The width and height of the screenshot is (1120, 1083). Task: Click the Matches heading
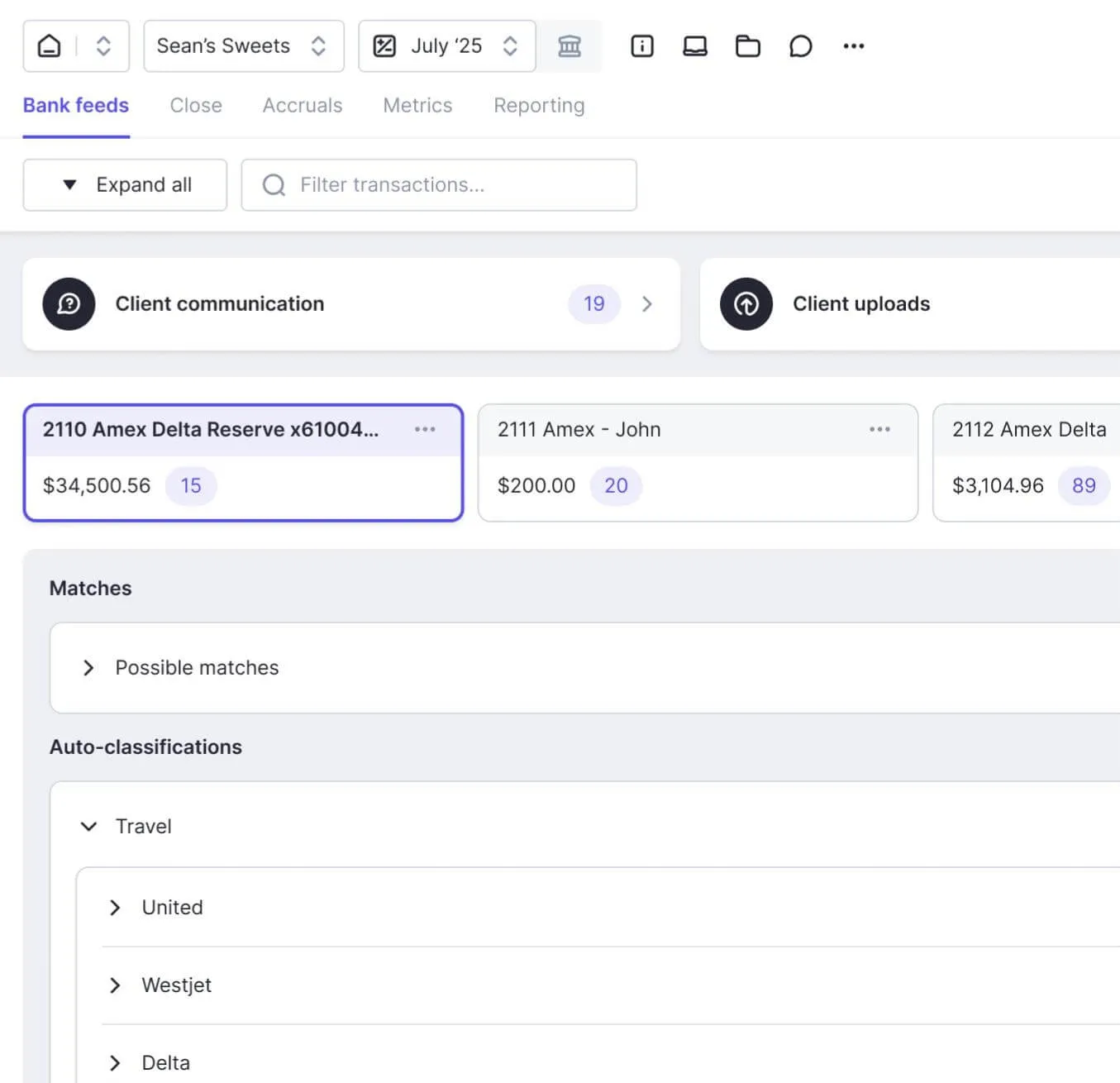click(90, 588)
